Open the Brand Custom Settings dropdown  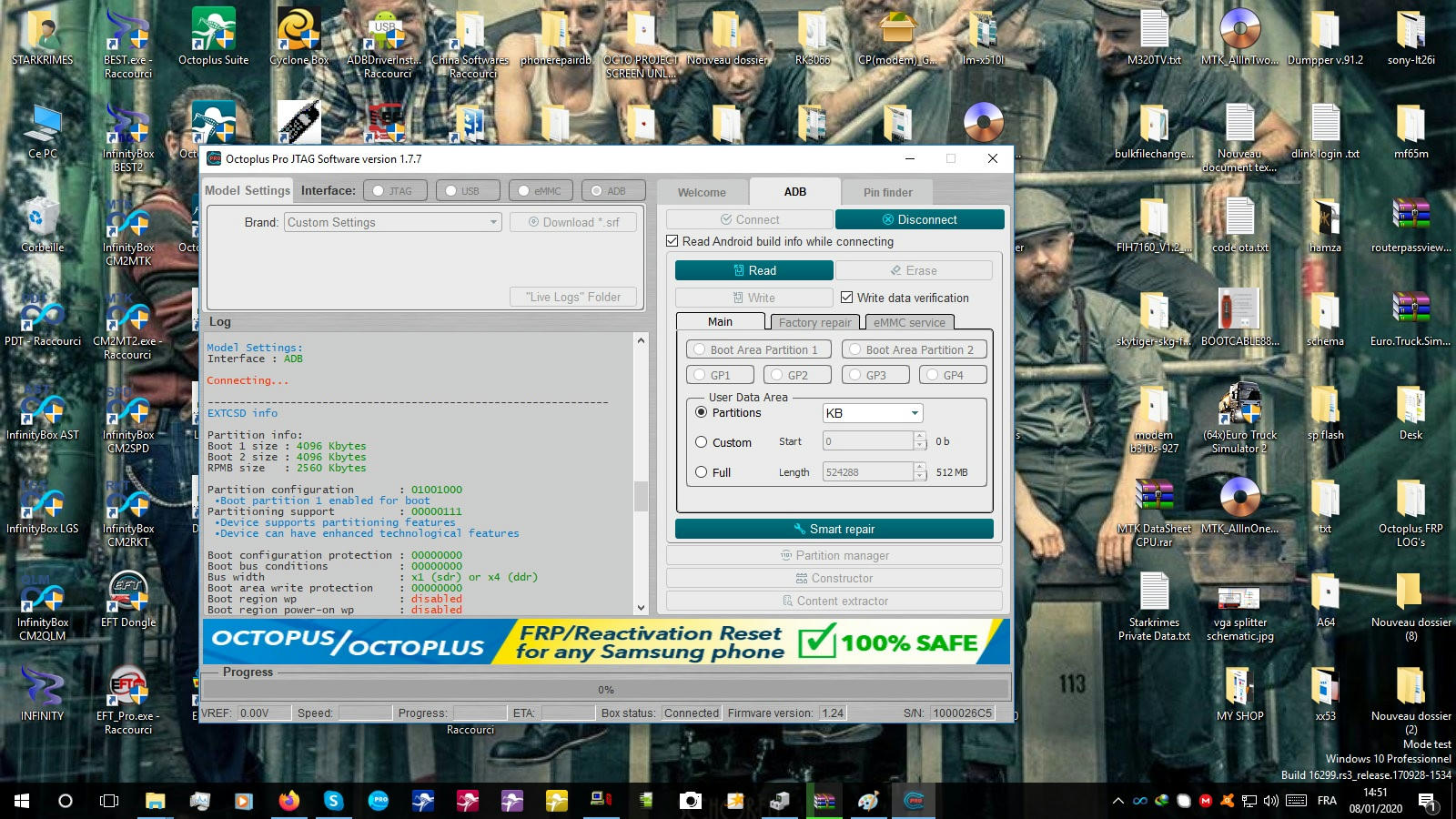point(392,222)
